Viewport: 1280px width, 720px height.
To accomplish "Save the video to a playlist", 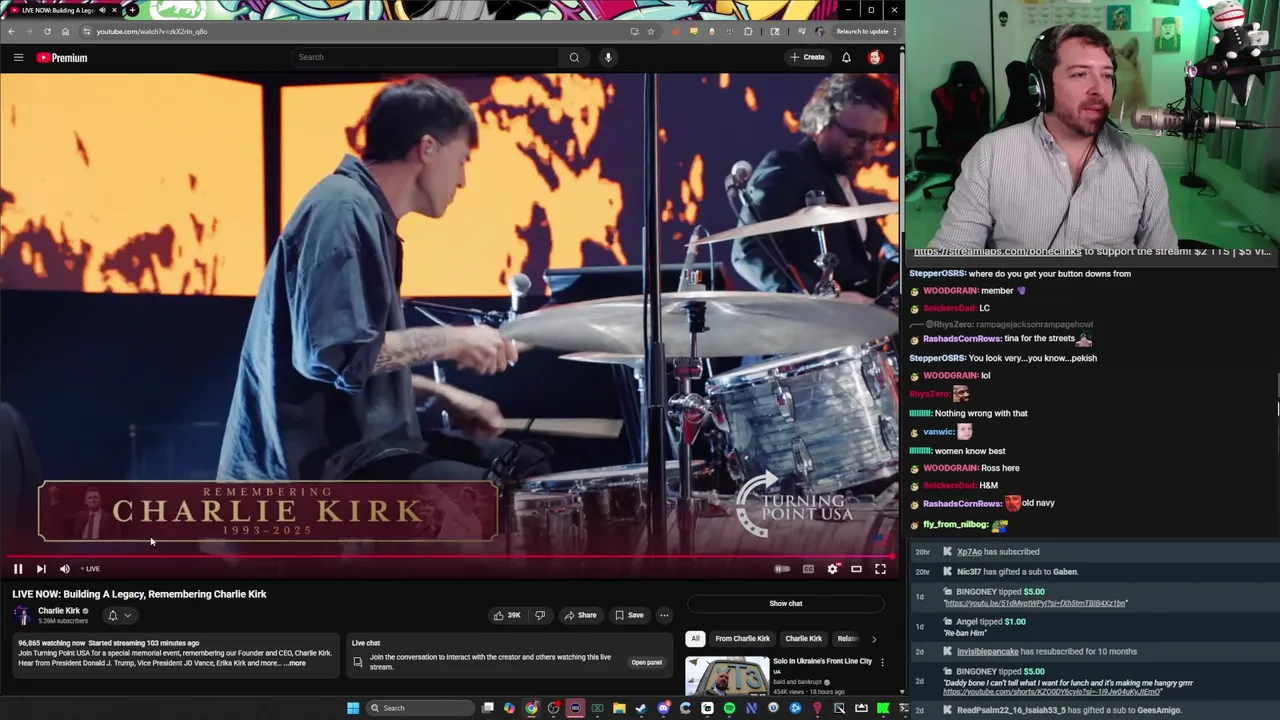I will [629, 615].
